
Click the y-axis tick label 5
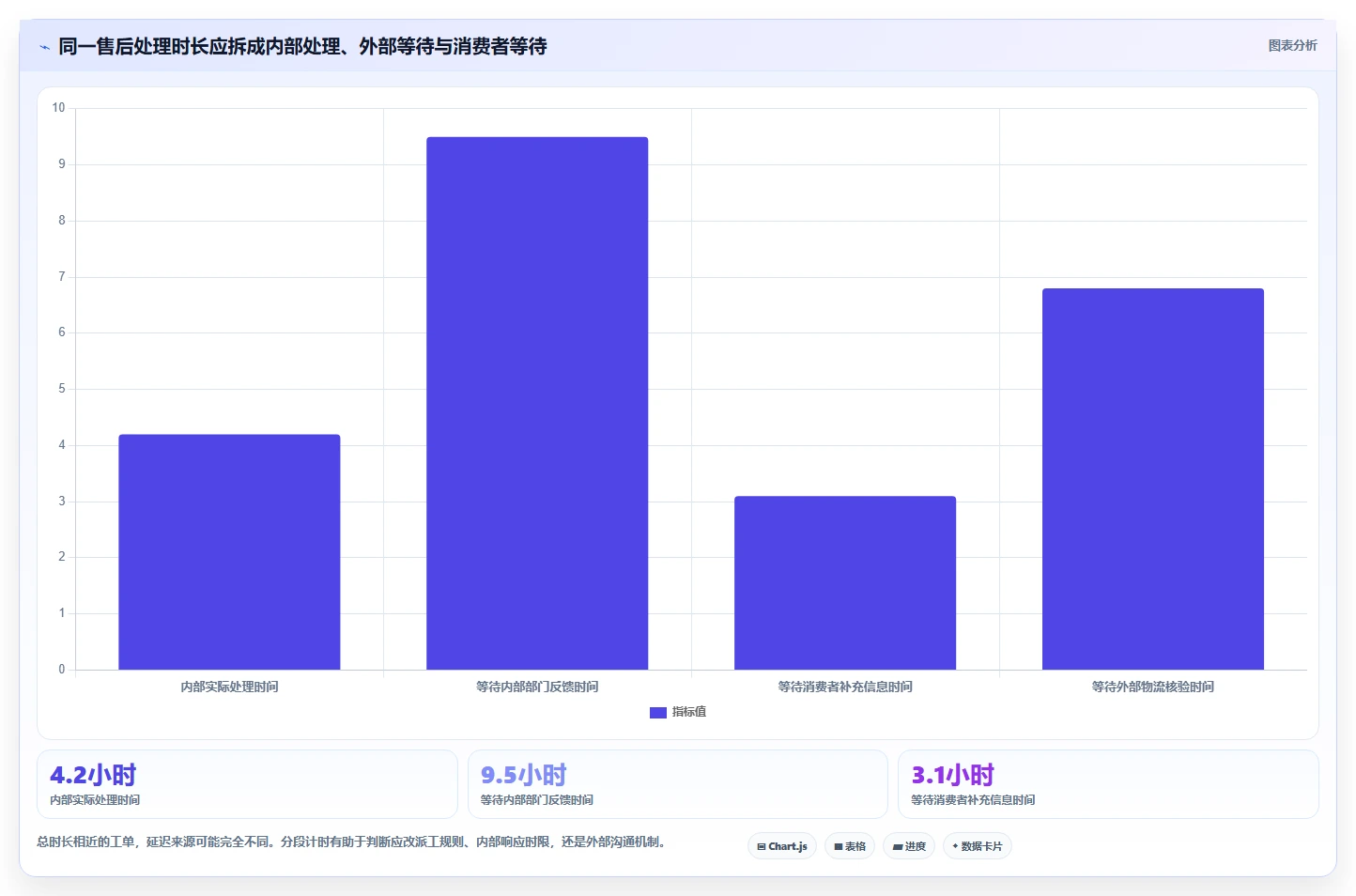(x=62, y=389)
